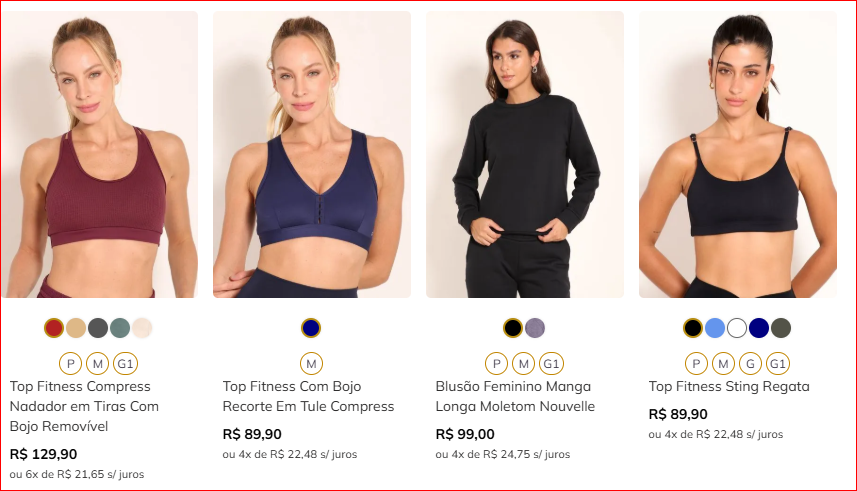Select size G1 for Top Fitness Sting Regata
This screenshot has width=857, height=491.
(x=778, y=364)
